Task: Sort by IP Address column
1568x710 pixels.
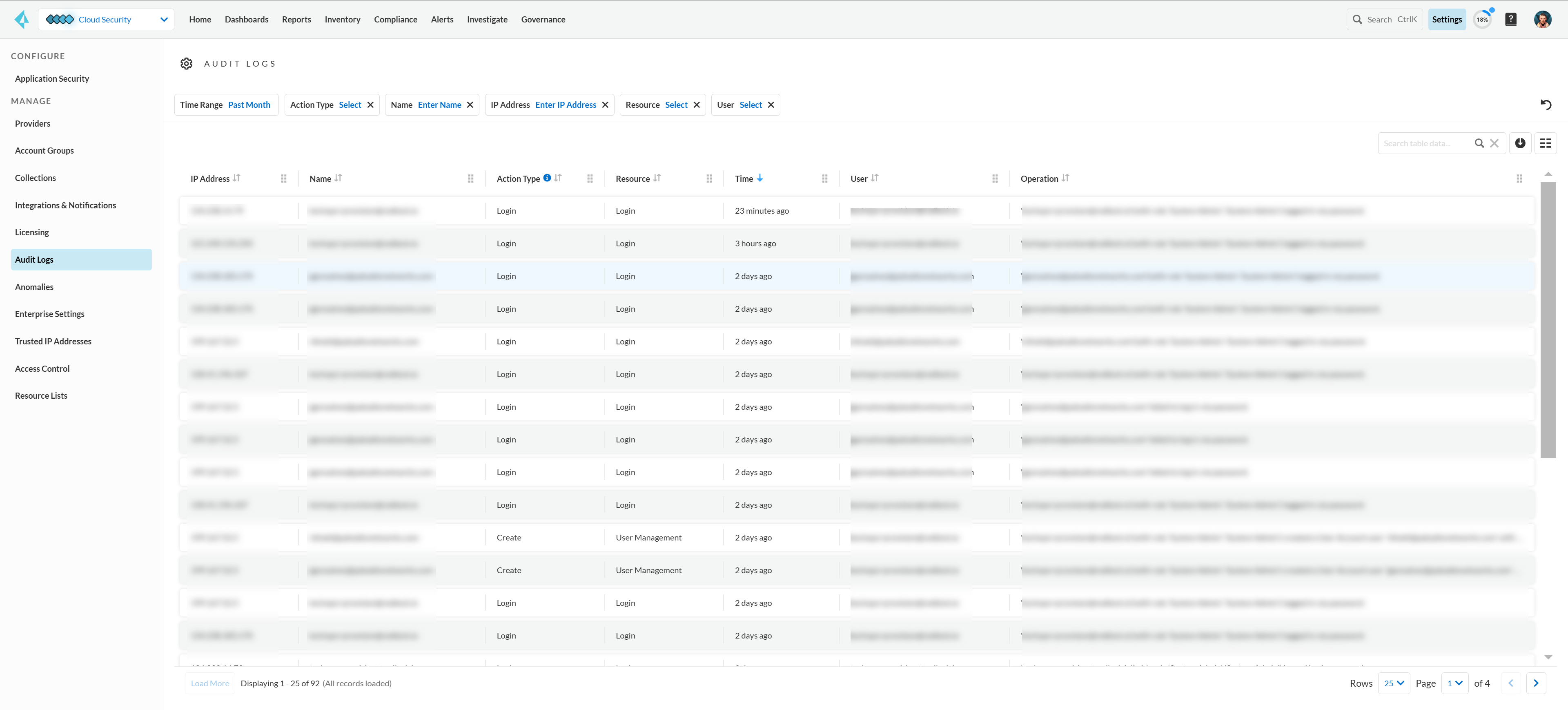Action: click(237, 178)
